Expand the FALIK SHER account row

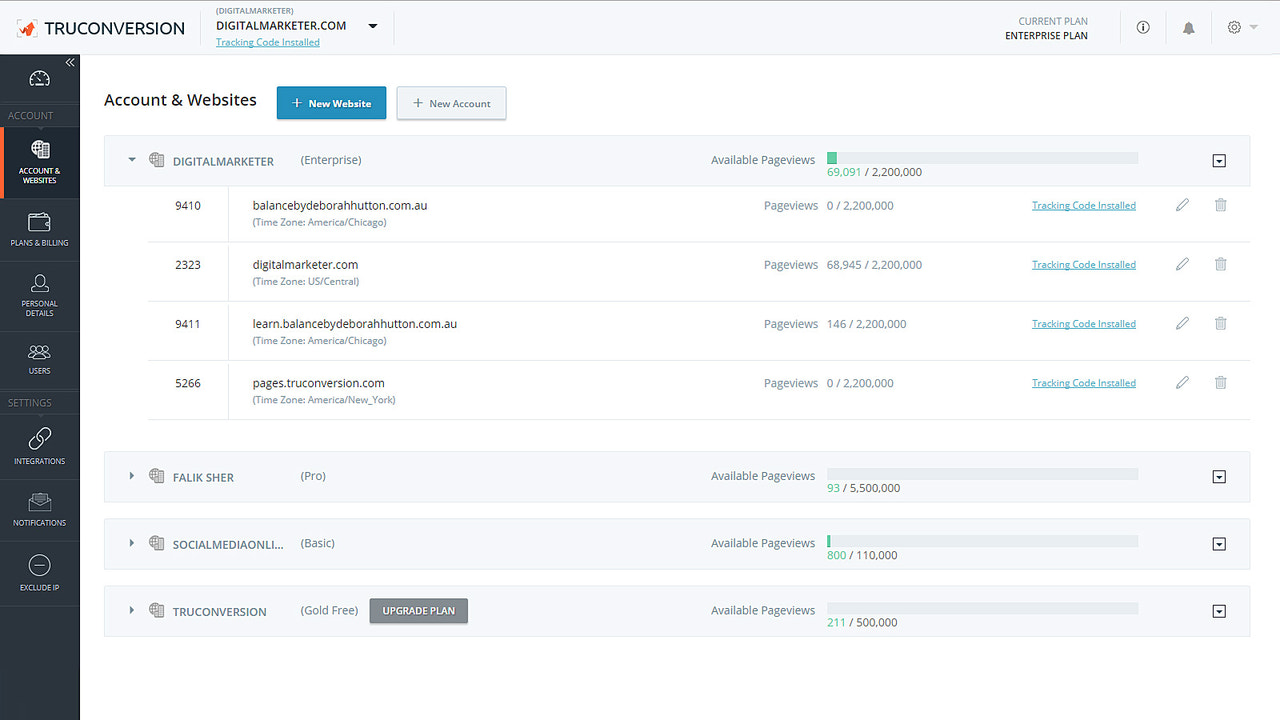click(131, 476)
